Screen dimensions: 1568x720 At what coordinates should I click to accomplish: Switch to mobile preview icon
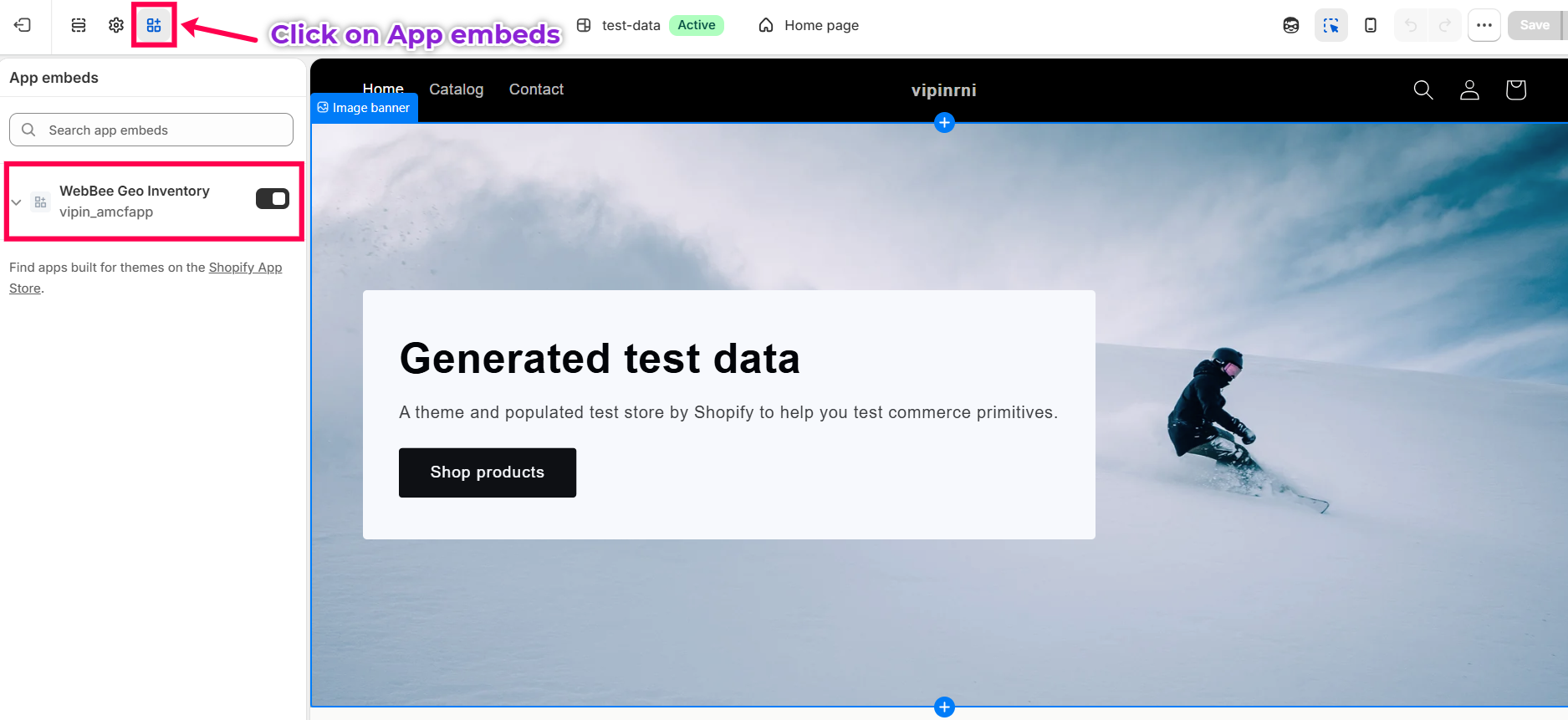1370,25
